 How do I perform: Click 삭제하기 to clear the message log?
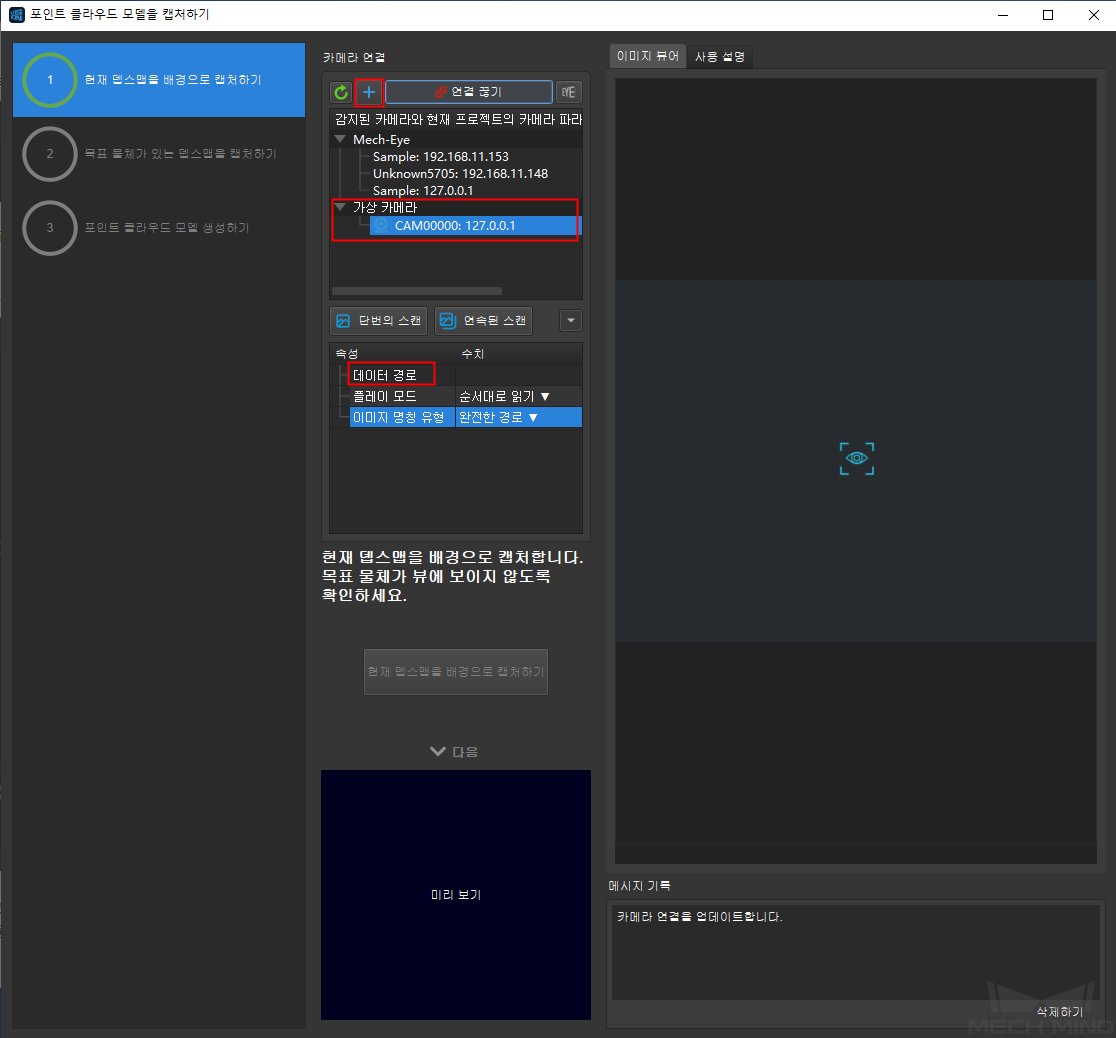click(1059, 1012)
